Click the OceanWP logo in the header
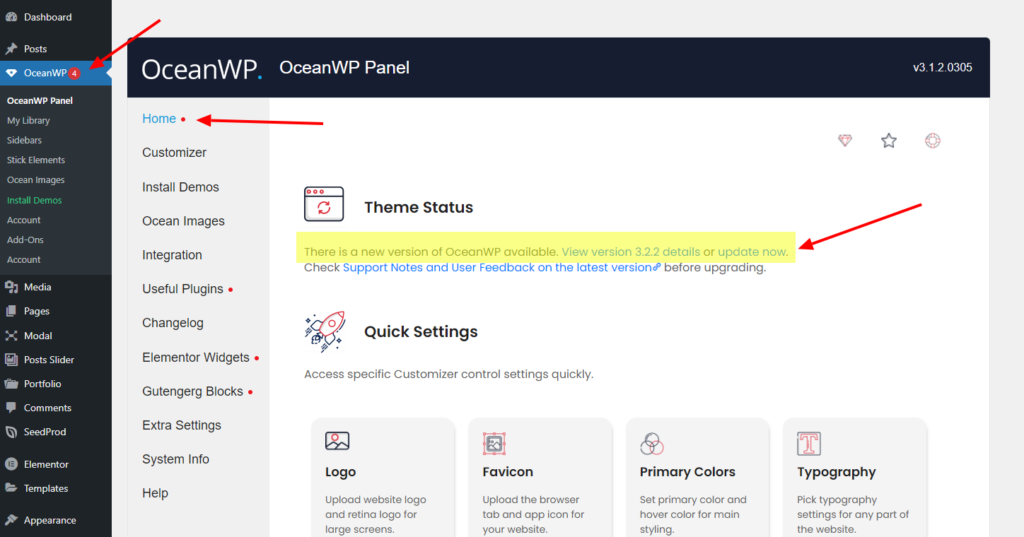1024x537 pixels. (x=202, y=69)
